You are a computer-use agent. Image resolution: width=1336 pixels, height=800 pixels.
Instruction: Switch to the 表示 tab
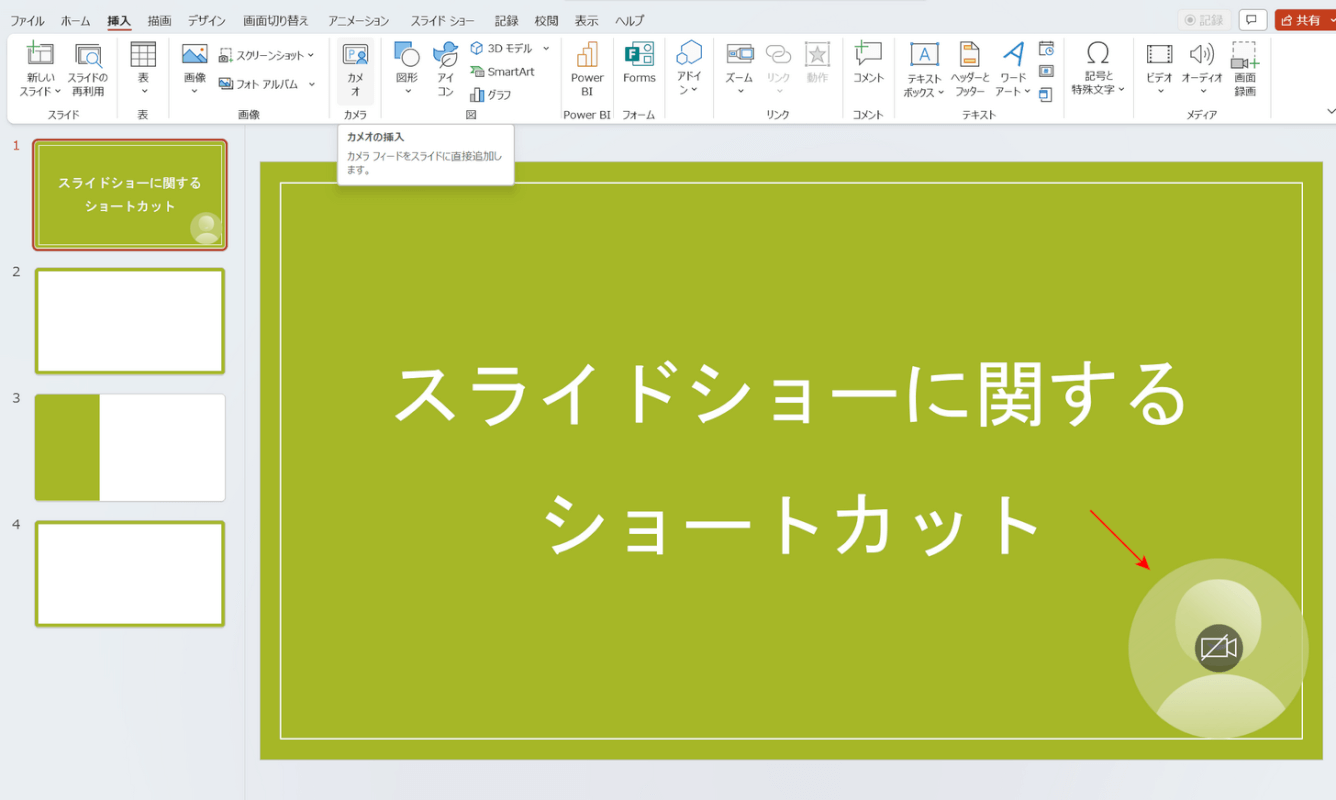click(586, 21)
